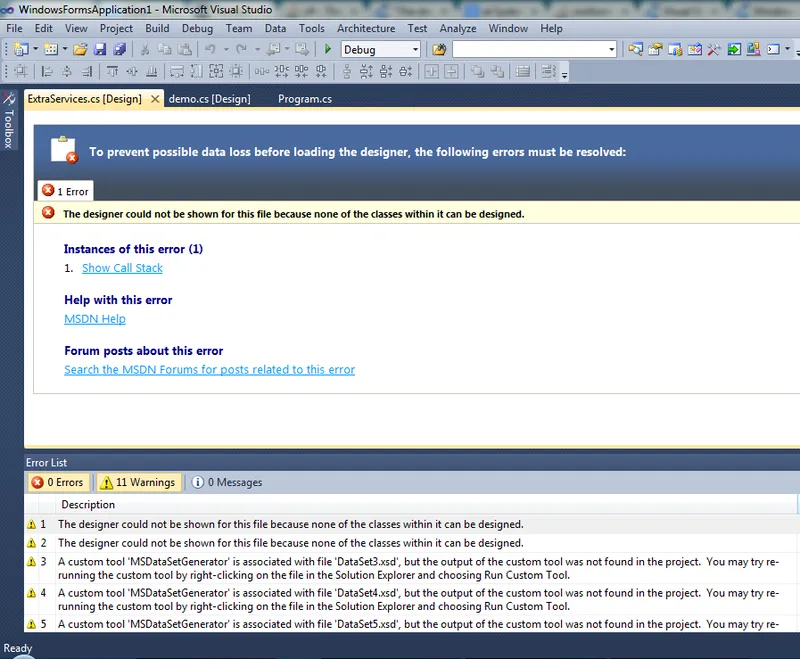Click the Redo arrow icon

(x=241, y=49)
